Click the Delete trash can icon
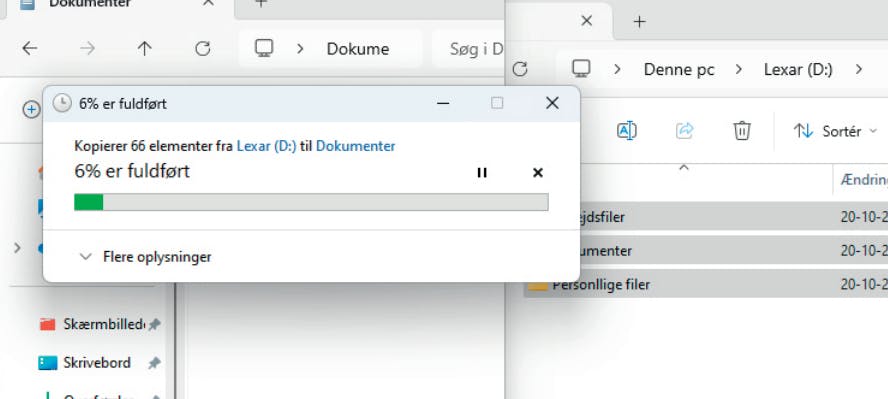Image resolution: width=888 pixels, height=399 pixels. (741, 131)
